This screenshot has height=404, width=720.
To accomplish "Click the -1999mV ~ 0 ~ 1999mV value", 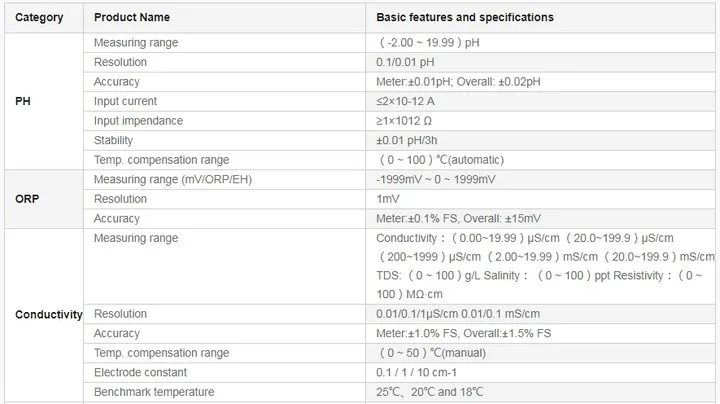I will pyautogui.click(x=436, y=179).
